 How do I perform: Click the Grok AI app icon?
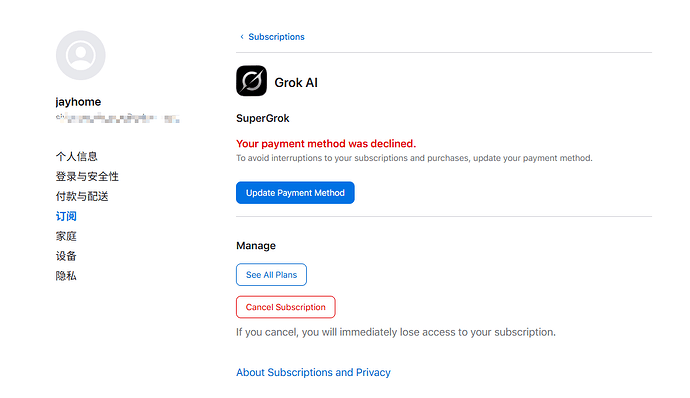tap(251, 81)
